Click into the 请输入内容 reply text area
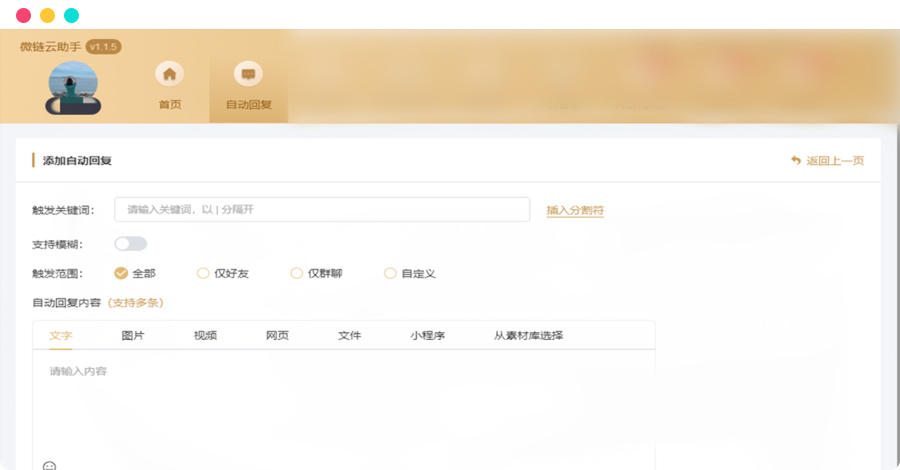The height and width of the screenshot is (470, 900). (340, 400)
